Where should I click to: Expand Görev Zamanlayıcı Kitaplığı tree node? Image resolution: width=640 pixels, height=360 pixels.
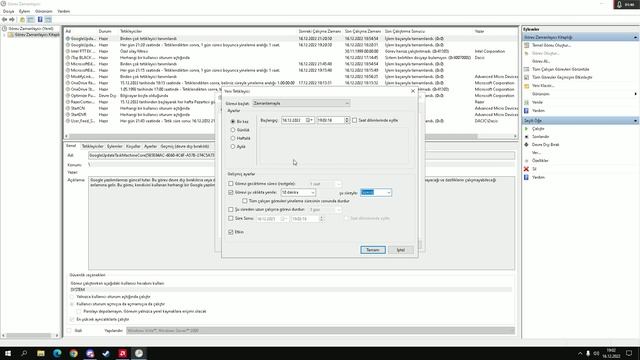point(4,35)
